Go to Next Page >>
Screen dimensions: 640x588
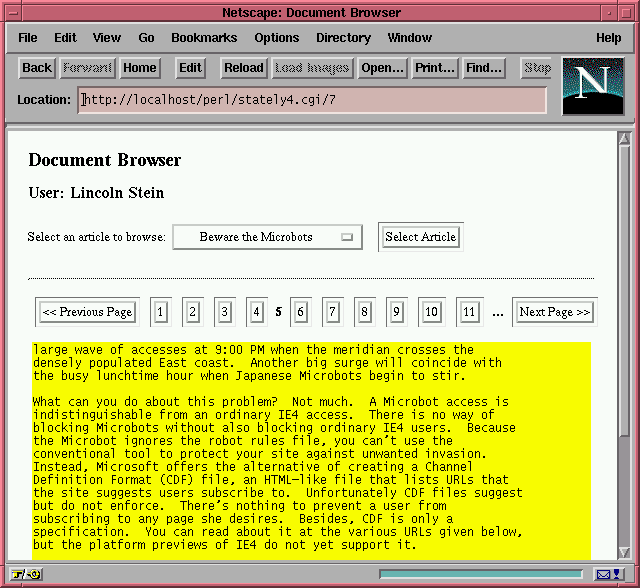point(555,312)
